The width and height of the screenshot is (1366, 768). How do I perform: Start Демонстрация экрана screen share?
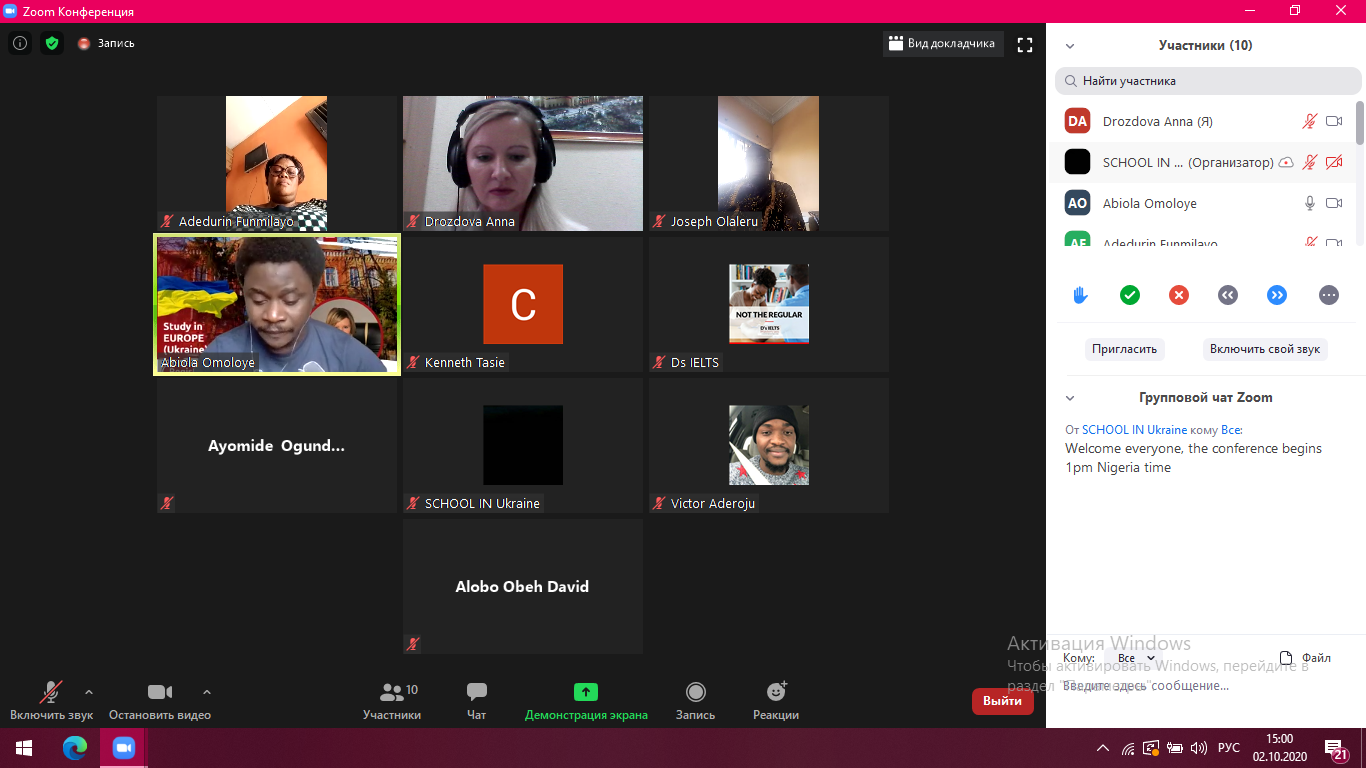(586, 699)
